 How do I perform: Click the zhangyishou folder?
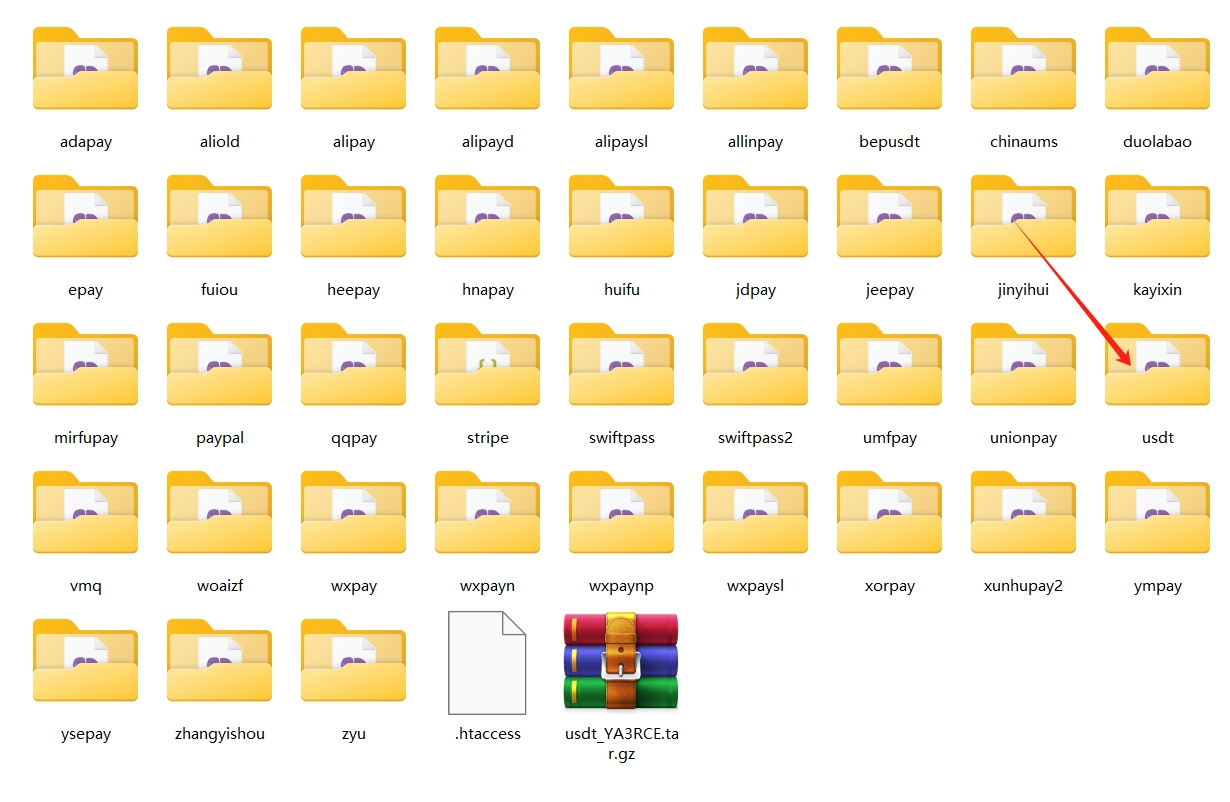(x=219, y=662)
